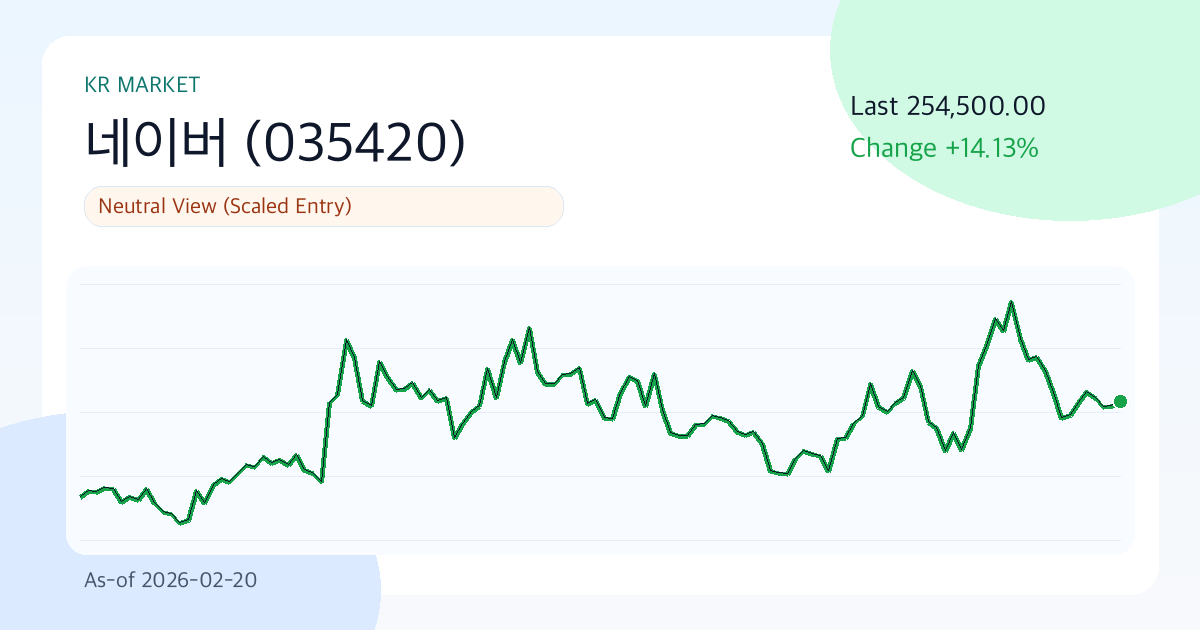The width and height of the screenshot is (1200, 630).
Task: Click the Last 254,500.00 price text
Action: click(947, 106)
